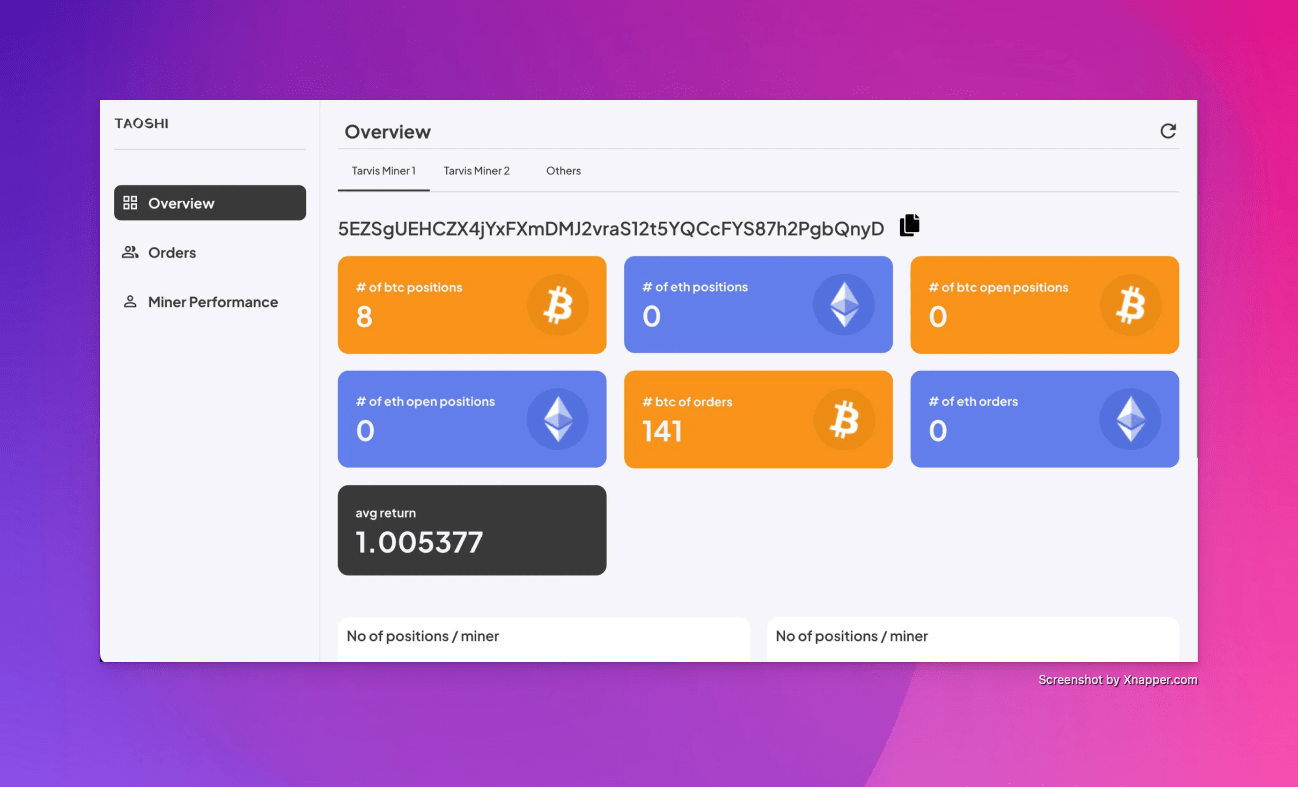Copy the miner address with clipboard icon
Screen dimensions: 1298x787
pos(909,226)
